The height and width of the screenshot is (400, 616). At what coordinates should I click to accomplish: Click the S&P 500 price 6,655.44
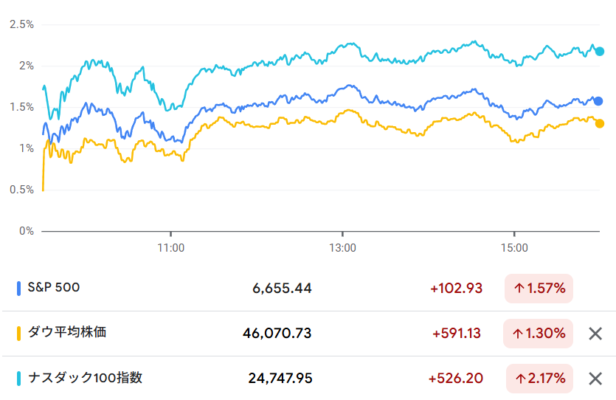coord(282,289)
